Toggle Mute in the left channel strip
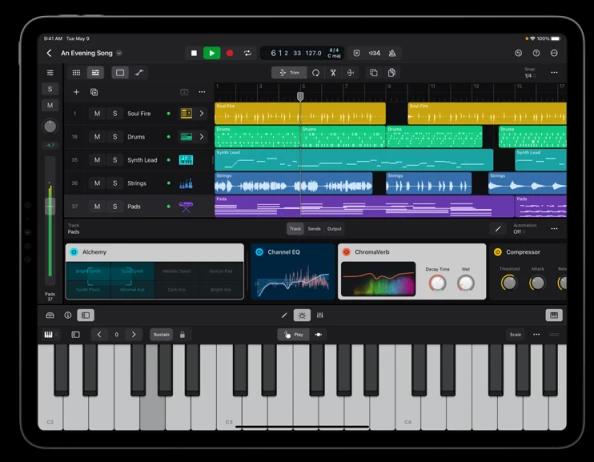The image size is (594, 462). 50,105
